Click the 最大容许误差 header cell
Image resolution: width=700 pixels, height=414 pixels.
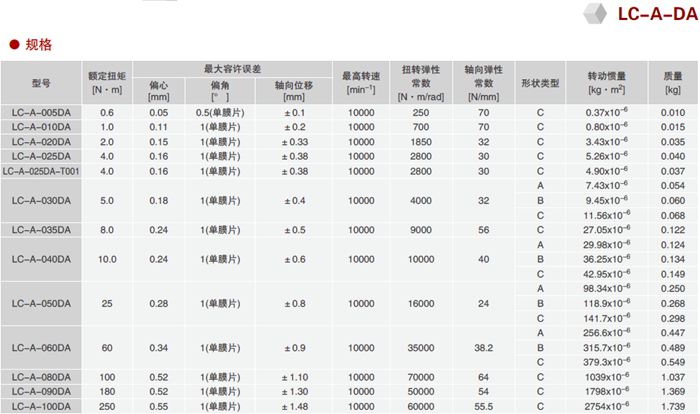[x=231, y=69]
